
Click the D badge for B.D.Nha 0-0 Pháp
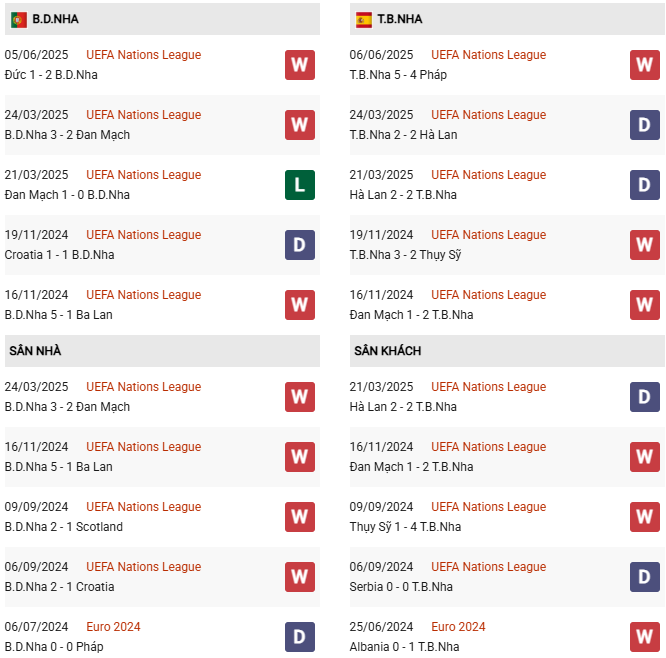tap(300, 637)
